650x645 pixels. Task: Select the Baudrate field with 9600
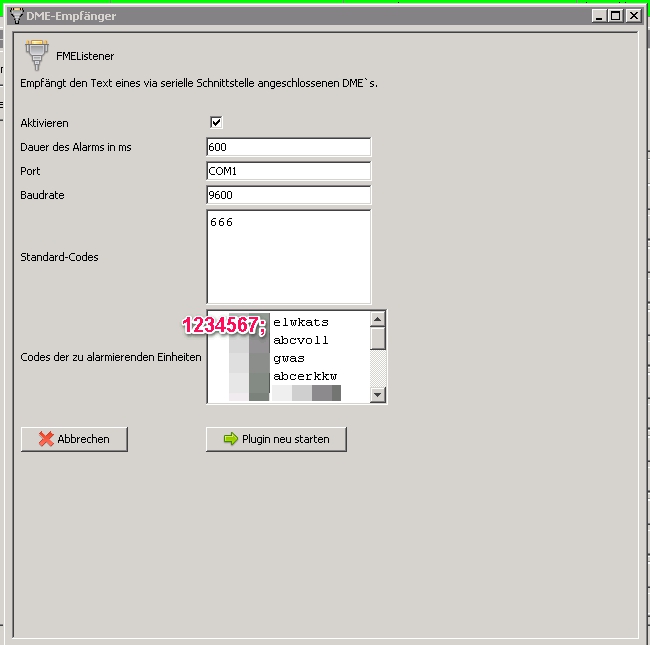[288, 195]
